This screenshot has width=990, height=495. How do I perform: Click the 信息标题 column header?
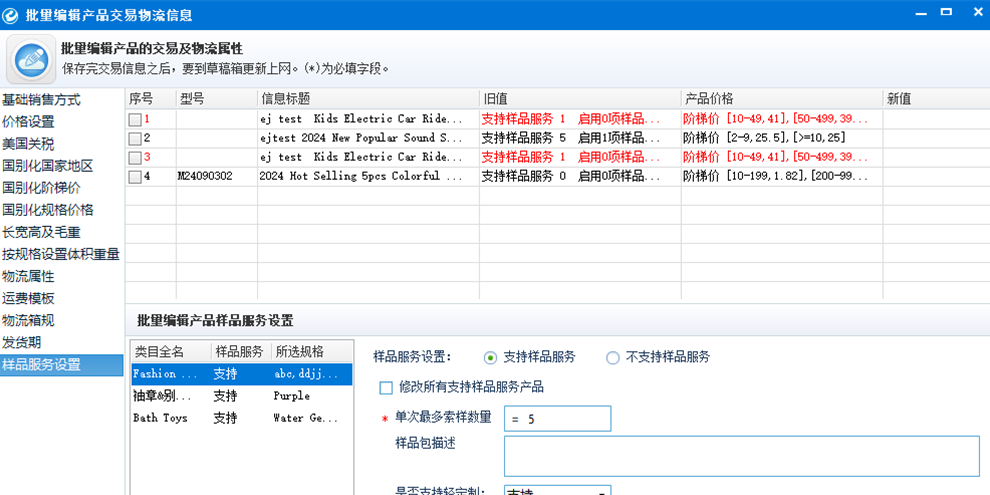[286, 99]
